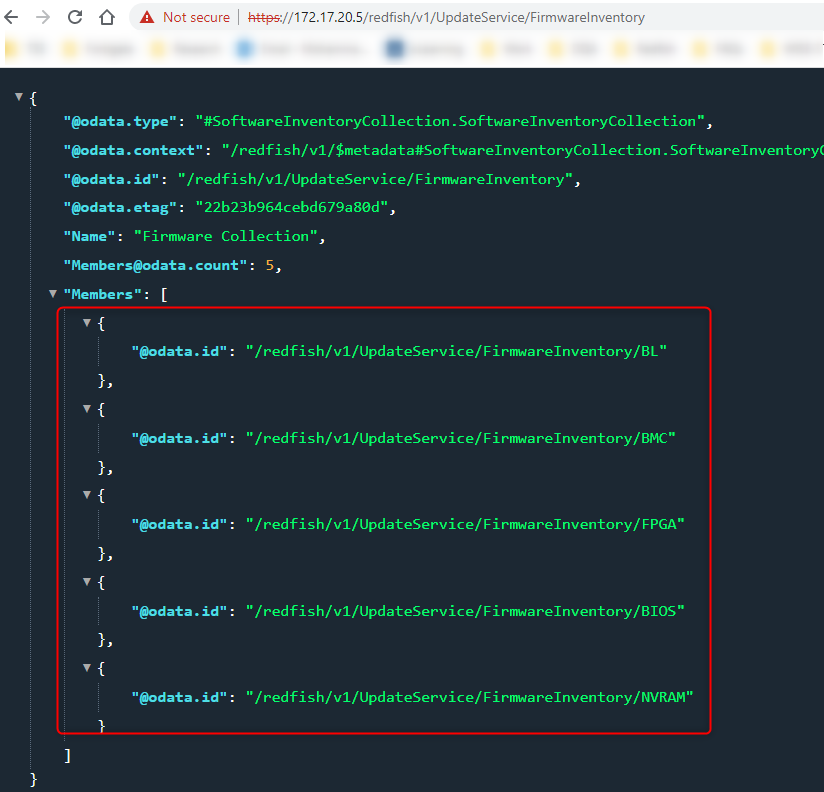Image resolution: width=824 pixels, height=792 pixels.
Task: Collapse the Members array
Action: pyautogui.click(x=53, y=294)
